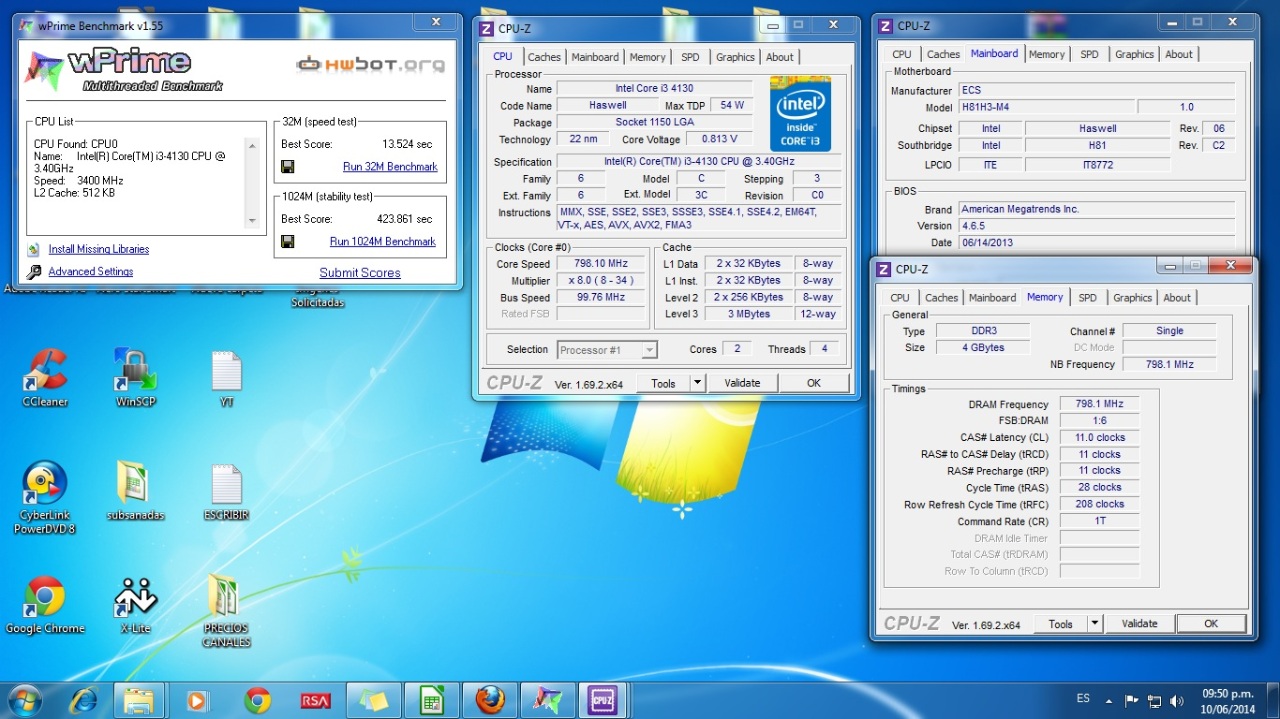Viewport: 1280px width, 719px height.
Task: Click the Advanced Settings wrench icon
Action: (34, 271)
